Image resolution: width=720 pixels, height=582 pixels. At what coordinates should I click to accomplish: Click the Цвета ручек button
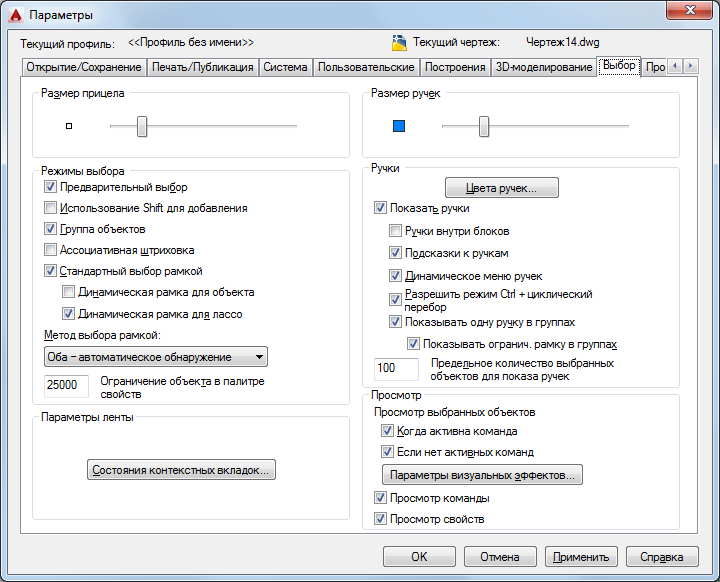(x=501, y=188)
